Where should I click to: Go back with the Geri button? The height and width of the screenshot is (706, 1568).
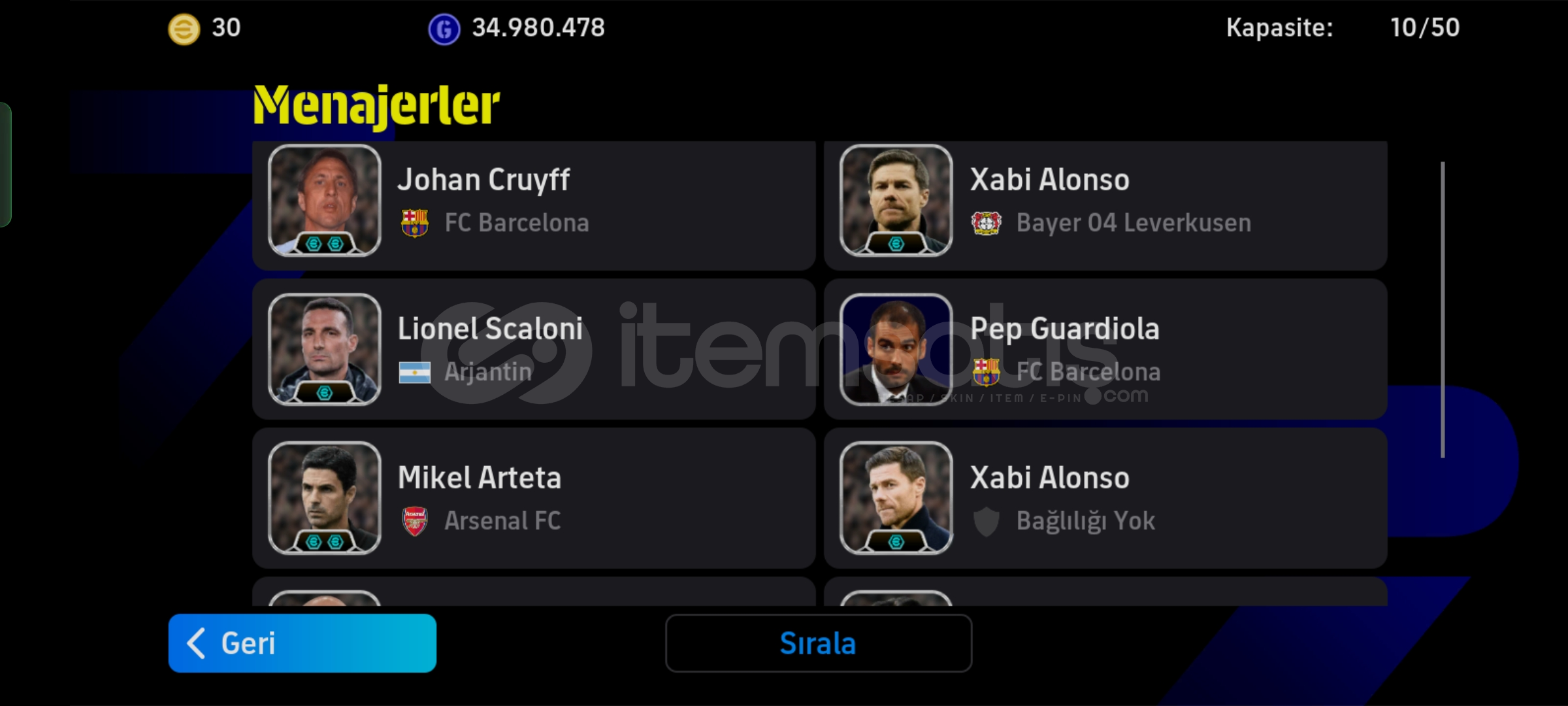[302, 643]
